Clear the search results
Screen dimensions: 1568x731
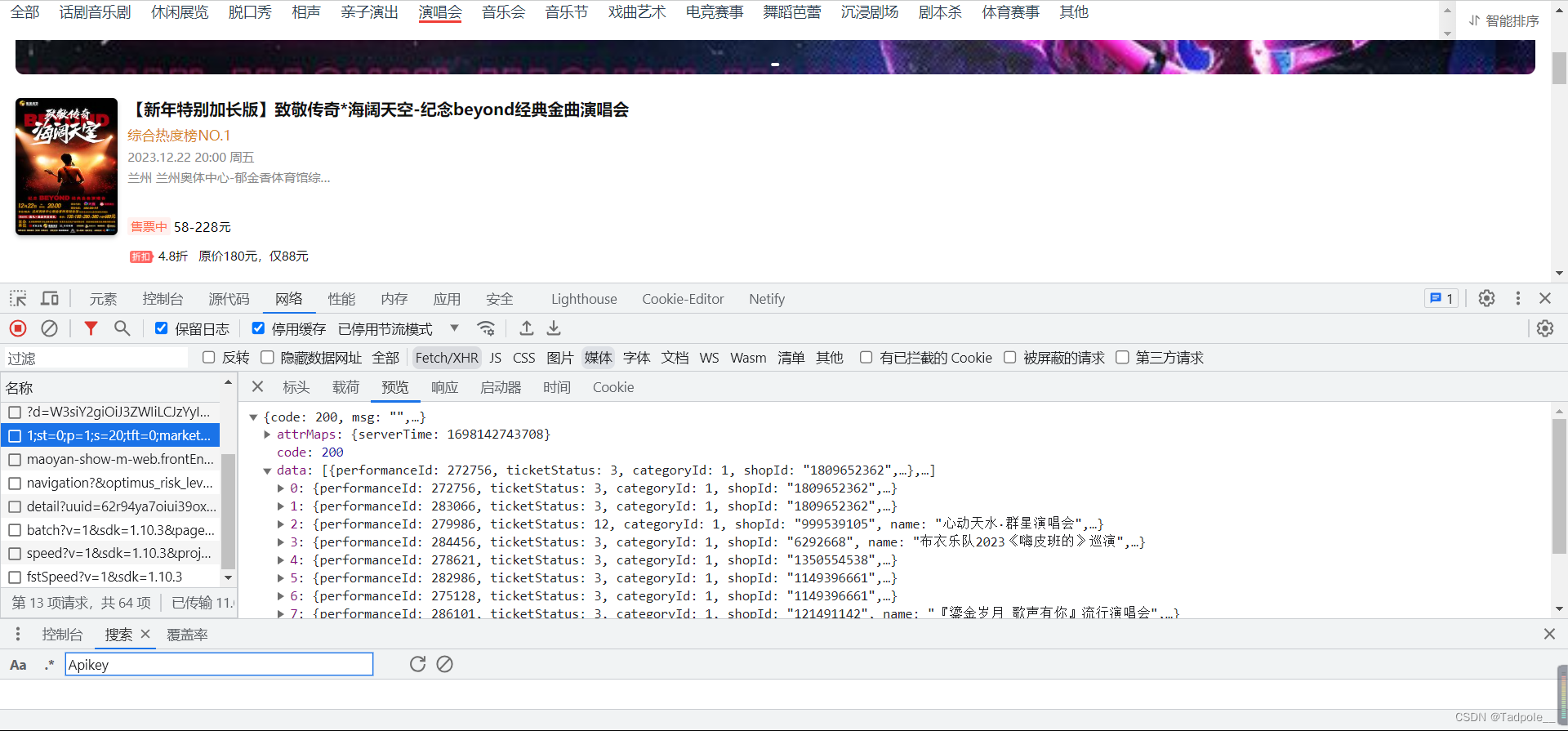pos(444,664)
